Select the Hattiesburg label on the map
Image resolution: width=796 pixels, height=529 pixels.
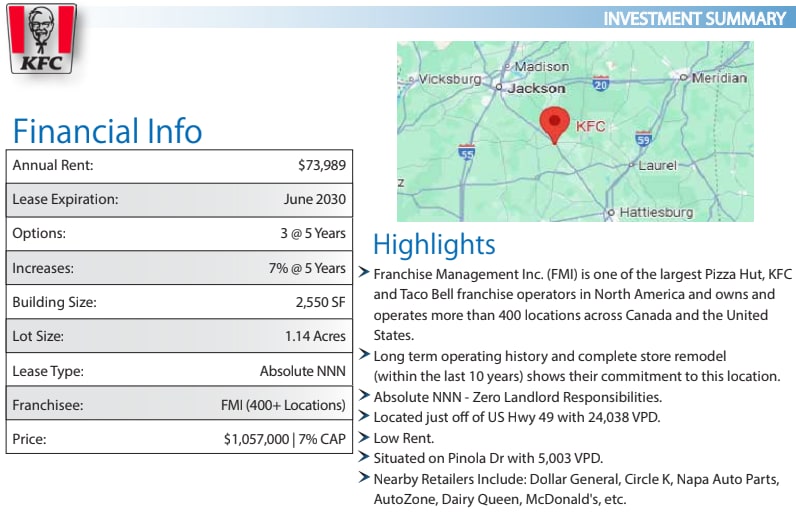(655, 212)
